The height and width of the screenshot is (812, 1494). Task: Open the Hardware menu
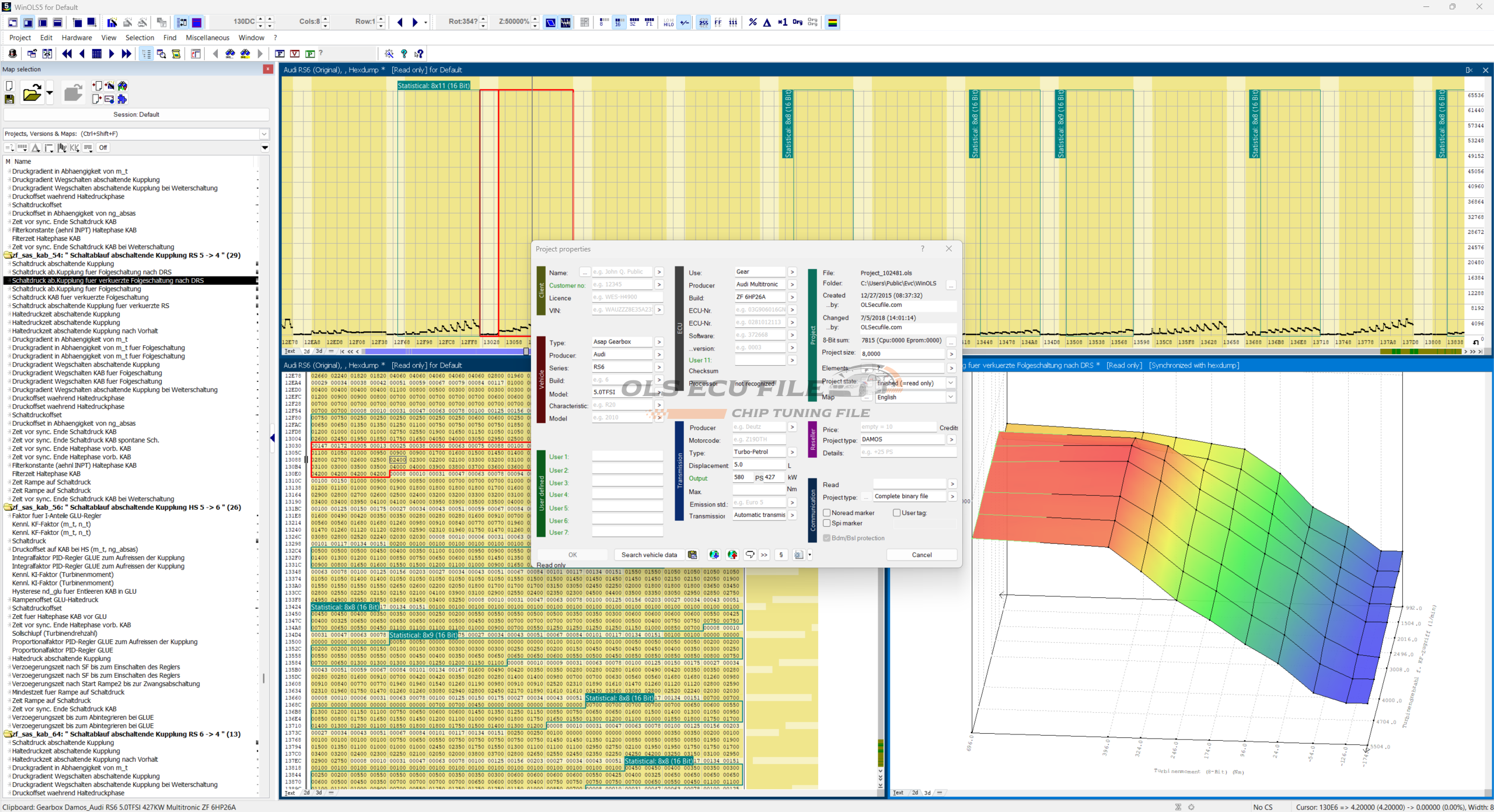(76, 38)
